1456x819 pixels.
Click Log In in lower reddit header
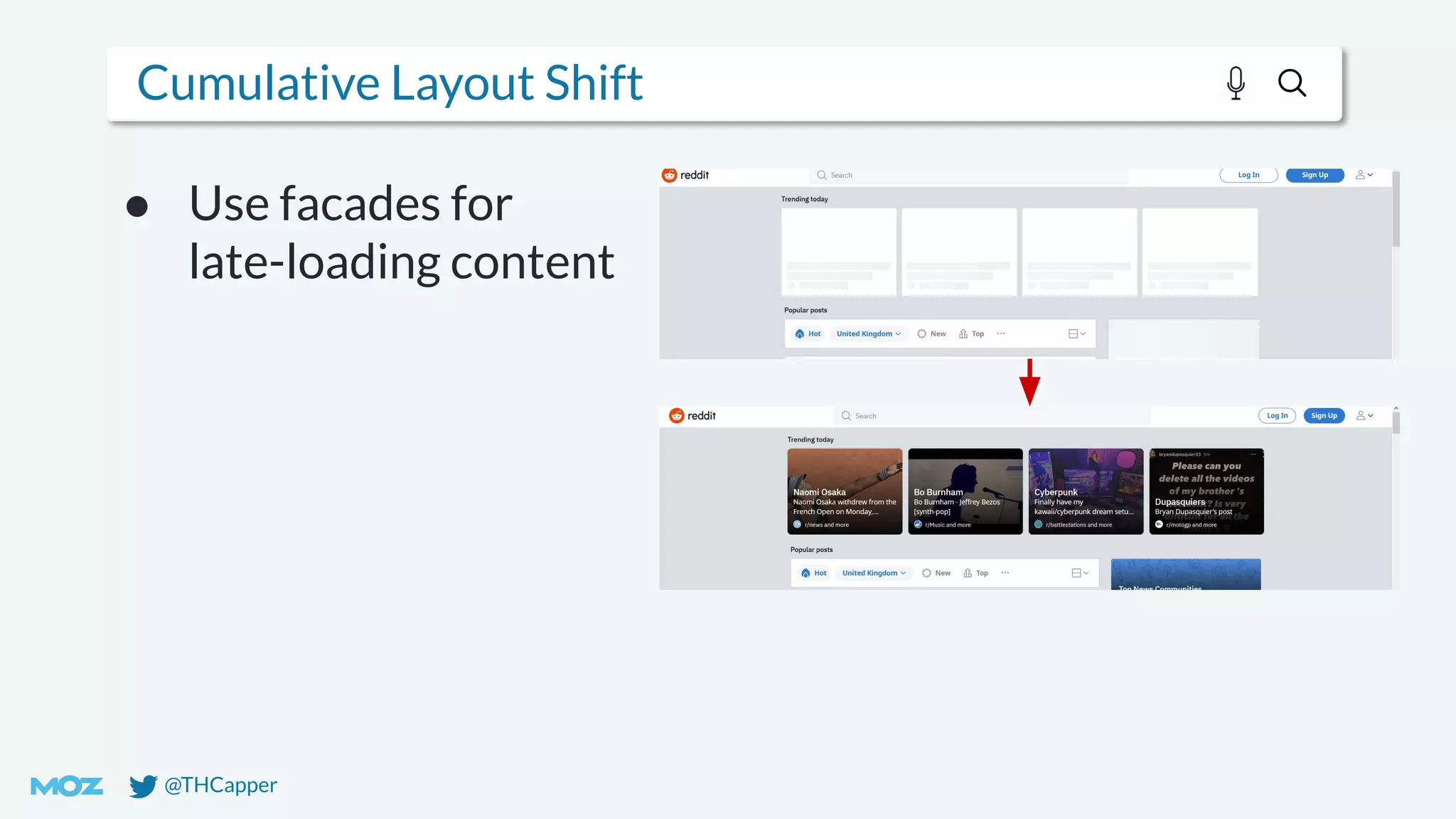point(1277,416)
